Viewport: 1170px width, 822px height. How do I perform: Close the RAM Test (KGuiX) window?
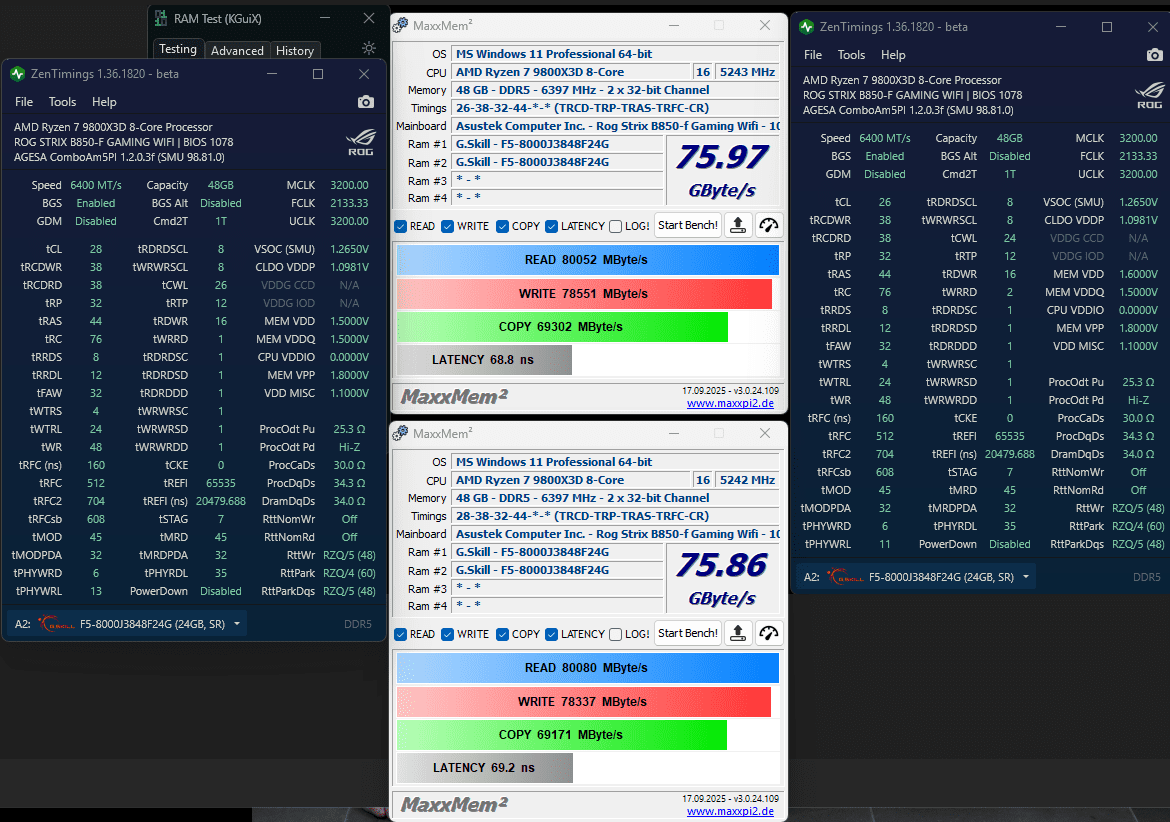pyautogui.click(x=369, y=18)
